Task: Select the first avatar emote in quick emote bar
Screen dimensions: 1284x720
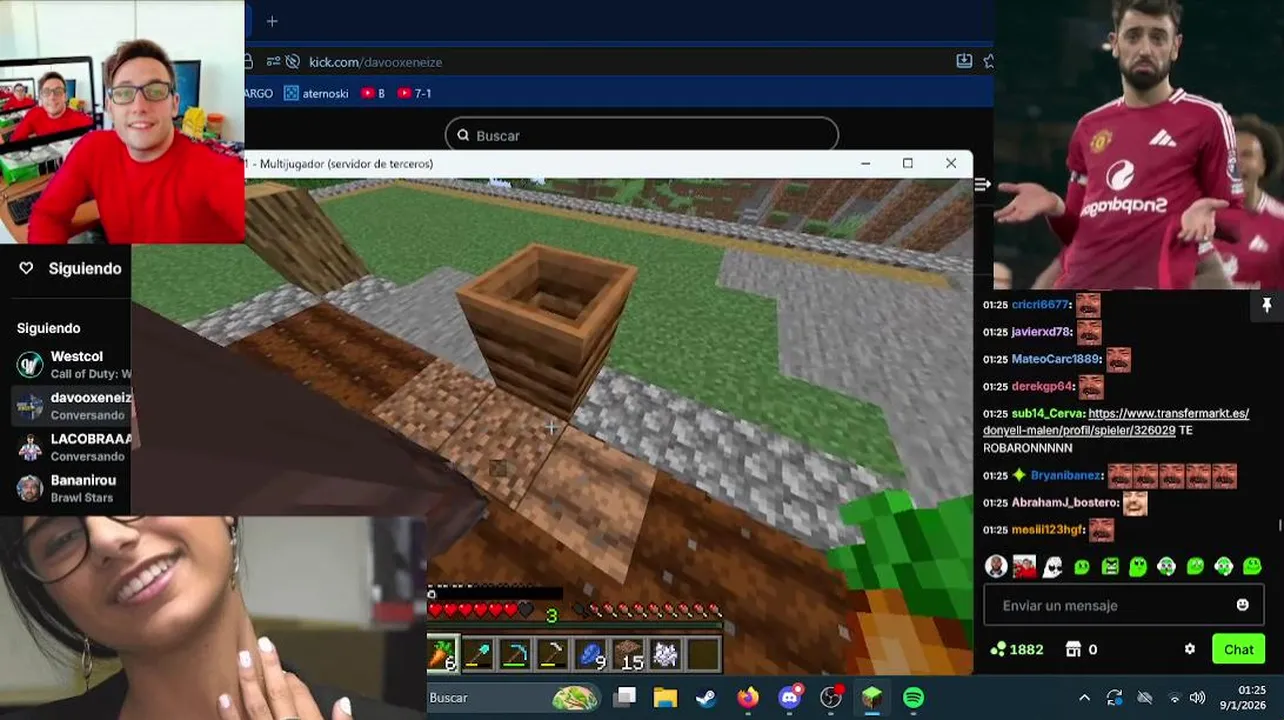Action: click(995, 566)
